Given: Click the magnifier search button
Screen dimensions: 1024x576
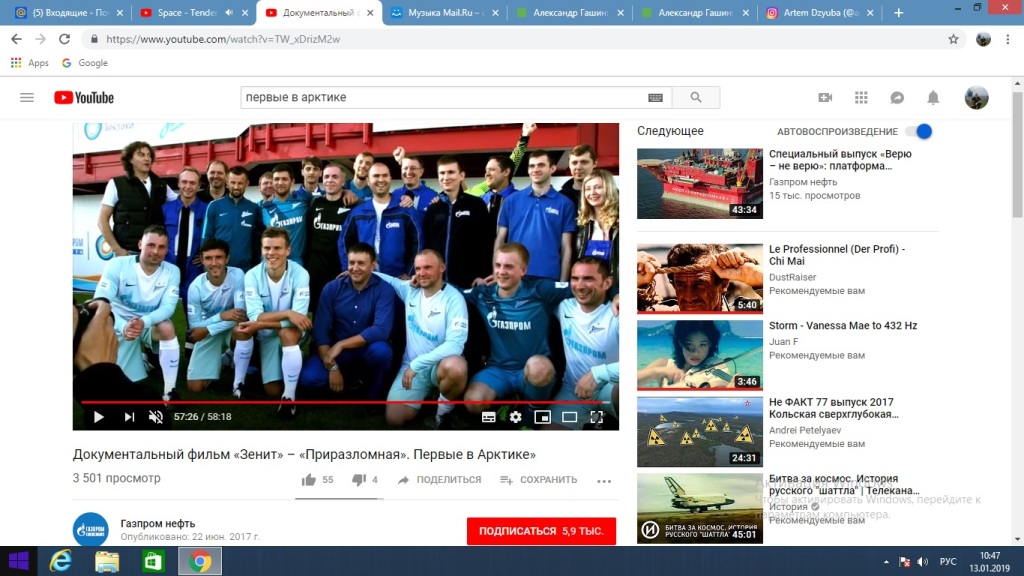Looking at the screenshot, I should (696, 97).
